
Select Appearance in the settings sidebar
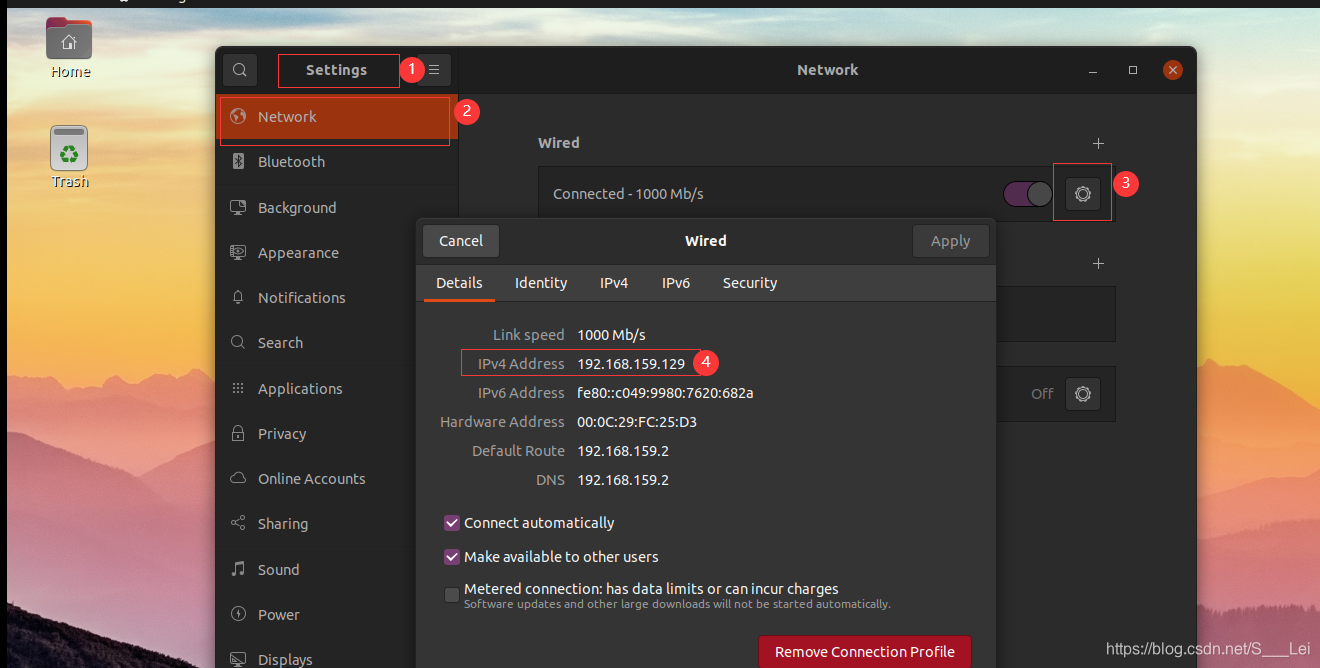337,252
